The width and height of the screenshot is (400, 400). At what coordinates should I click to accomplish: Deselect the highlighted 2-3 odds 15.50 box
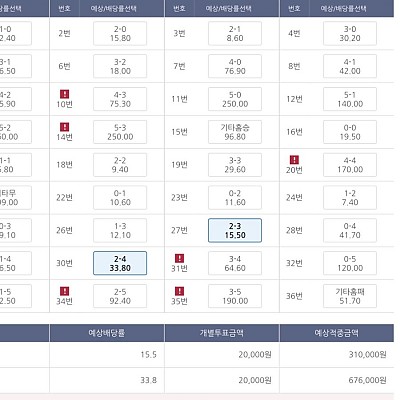[x=235, y=230]
